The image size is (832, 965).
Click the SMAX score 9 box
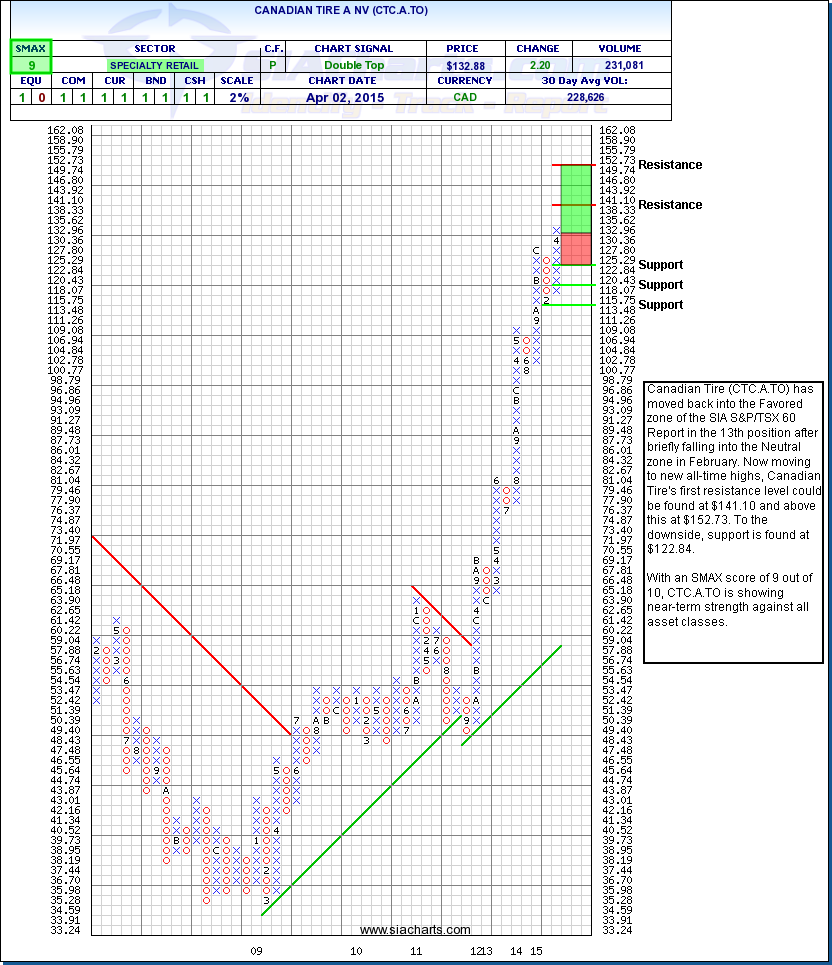pos(31,65)
